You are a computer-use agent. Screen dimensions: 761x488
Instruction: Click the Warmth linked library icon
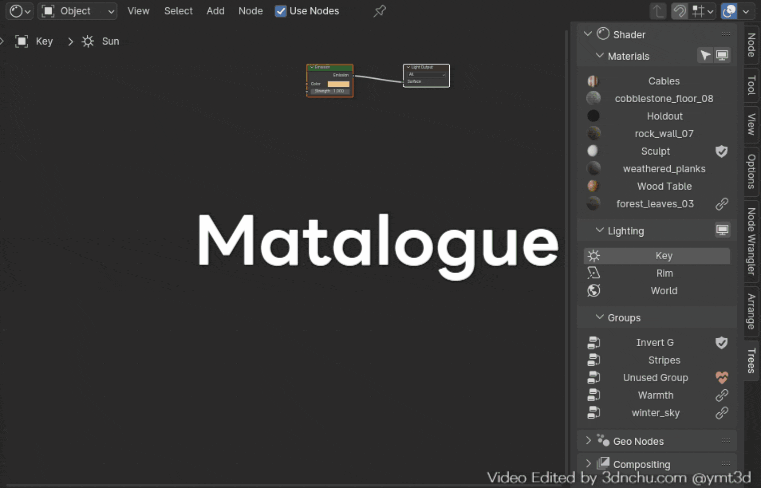(722, 395)
